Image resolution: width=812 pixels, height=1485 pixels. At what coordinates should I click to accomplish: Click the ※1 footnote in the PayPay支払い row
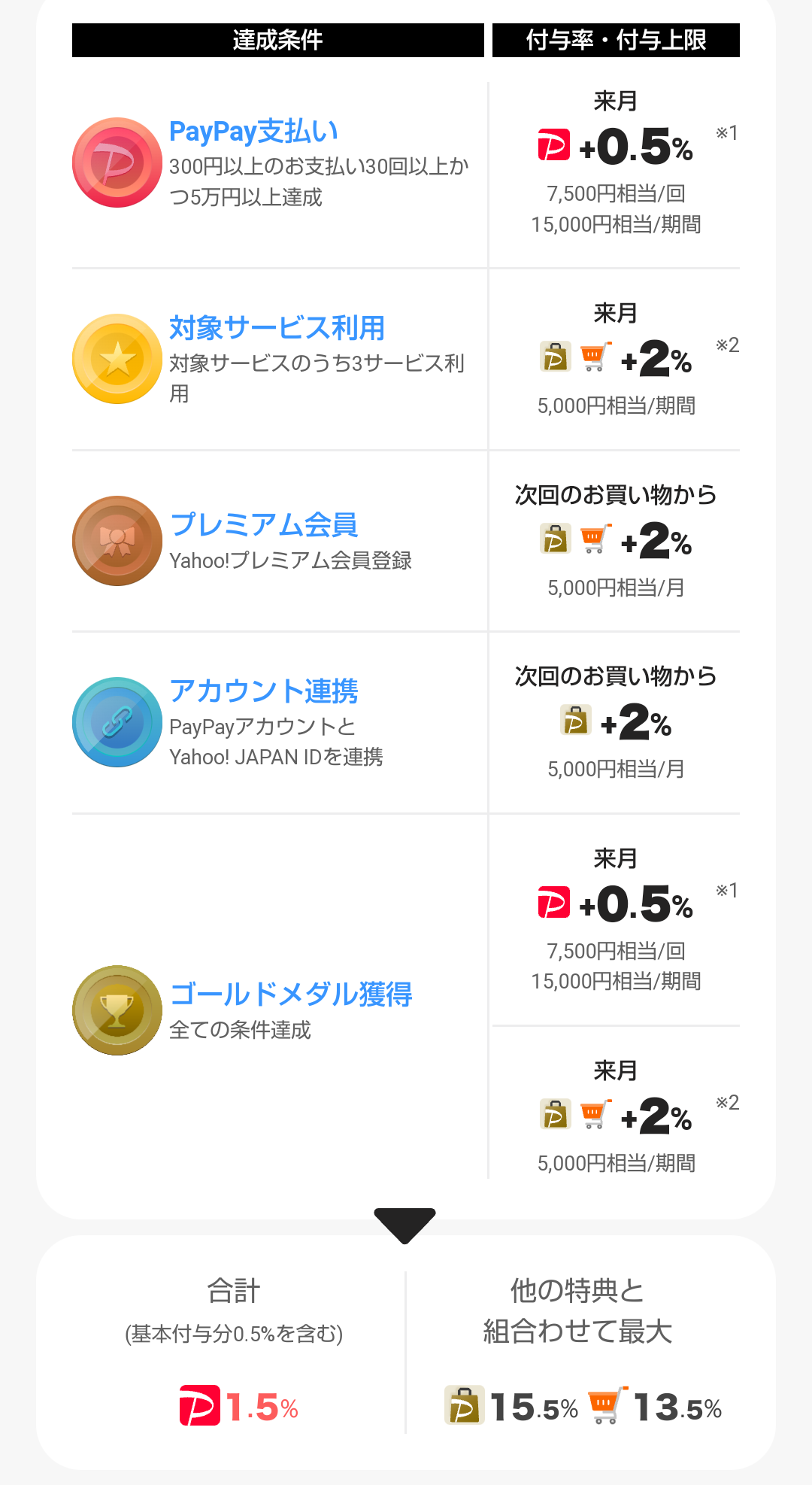click(x=727, y=133)
